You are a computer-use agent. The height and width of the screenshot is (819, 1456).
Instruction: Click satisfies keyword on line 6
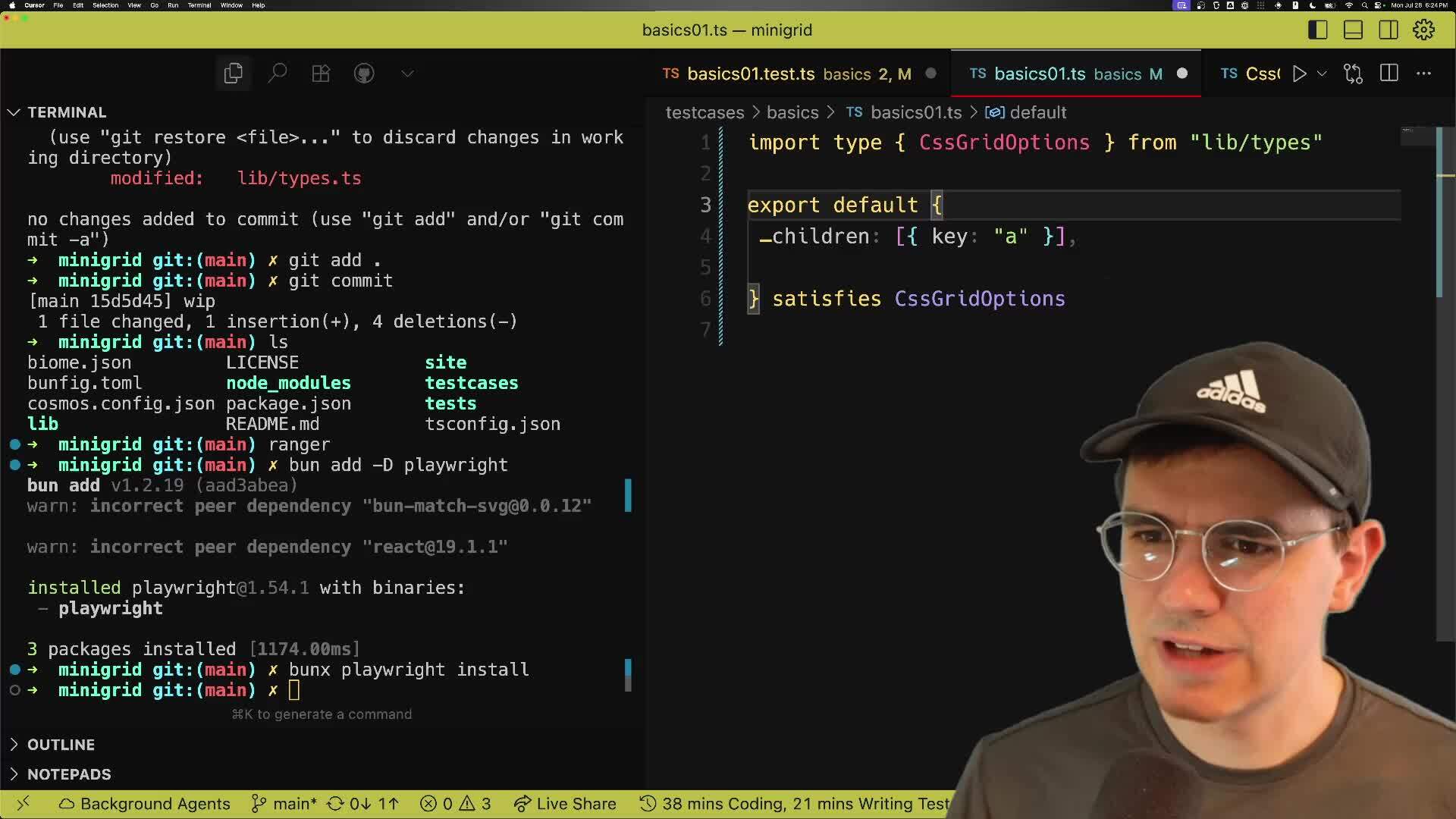pos(827,299)
